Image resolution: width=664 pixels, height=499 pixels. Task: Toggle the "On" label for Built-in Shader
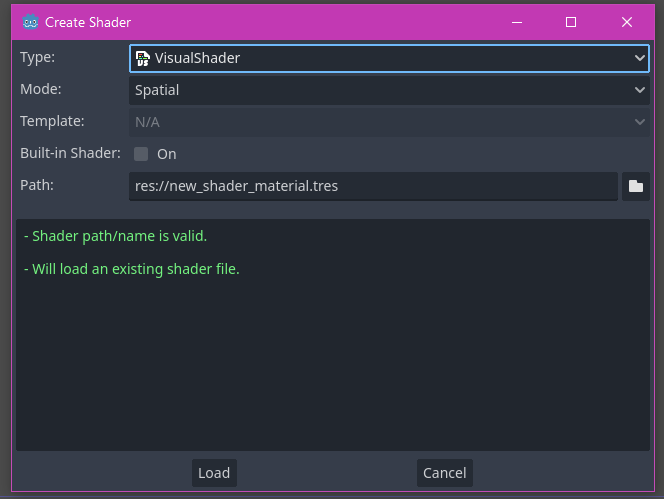click(166, 154)
